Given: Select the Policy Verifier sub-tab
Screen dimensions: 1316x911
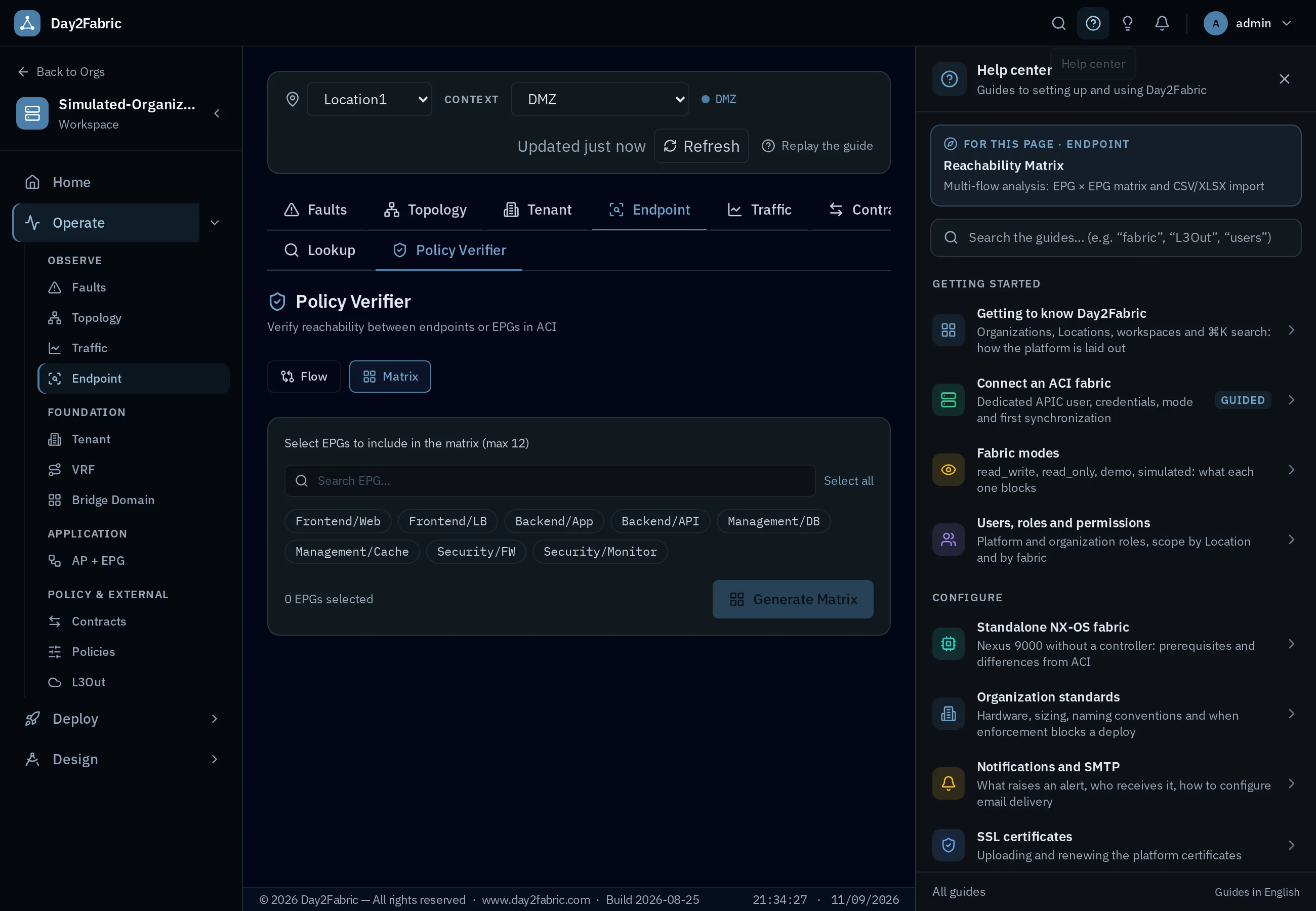Looking at the screenshot, I should point(449,250).
